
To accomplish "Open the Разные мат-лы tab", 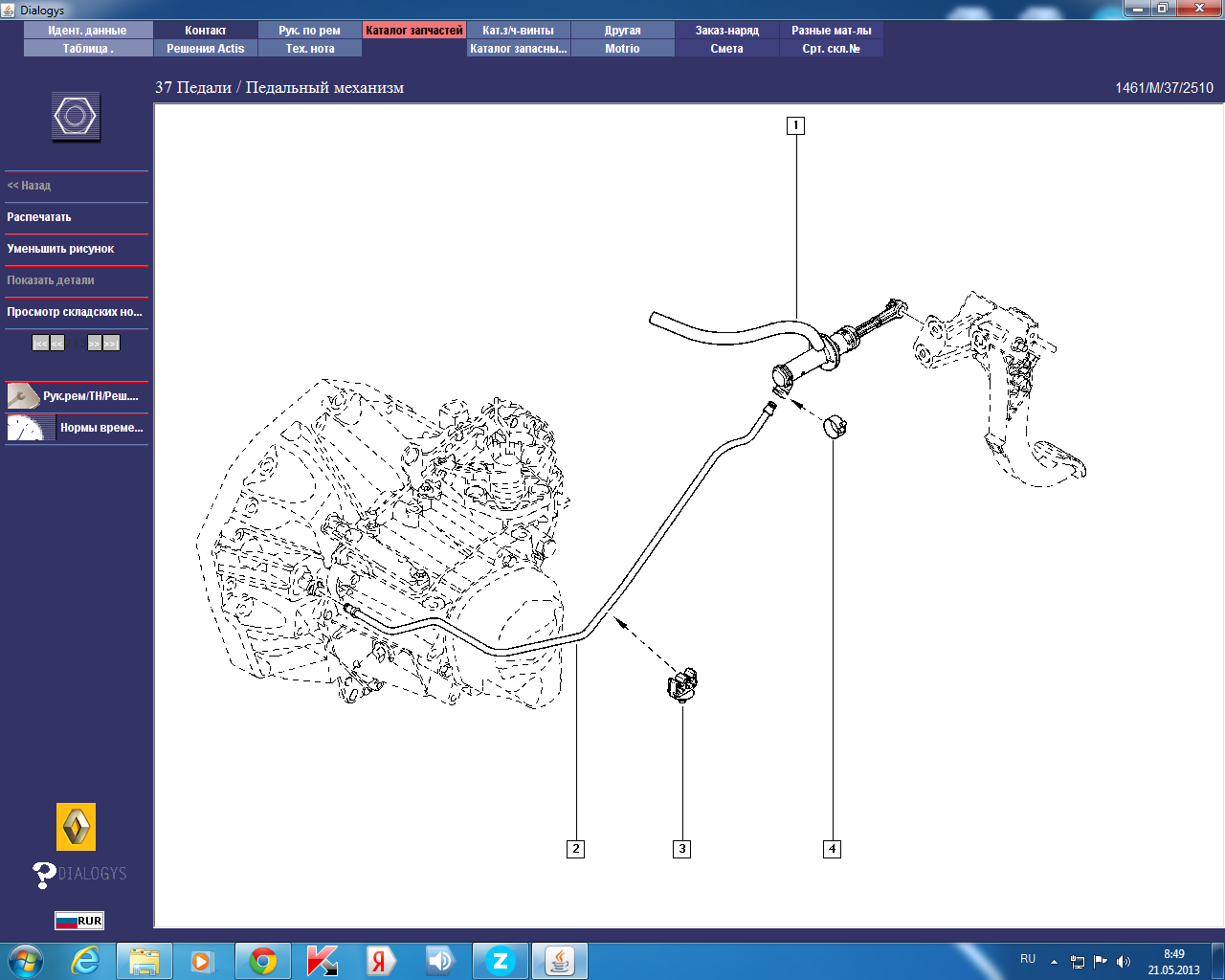I will tap(832, 31).
